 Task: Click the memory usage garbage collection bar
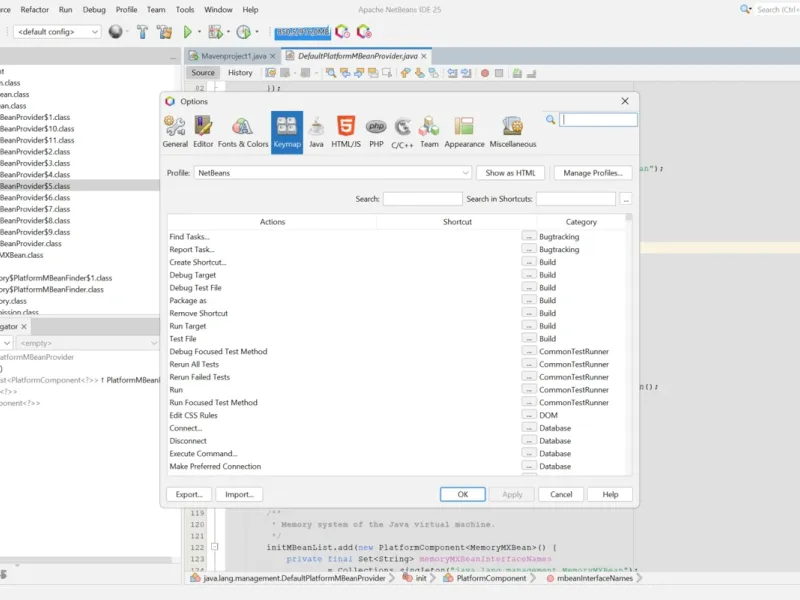click(x=303, y=32)
